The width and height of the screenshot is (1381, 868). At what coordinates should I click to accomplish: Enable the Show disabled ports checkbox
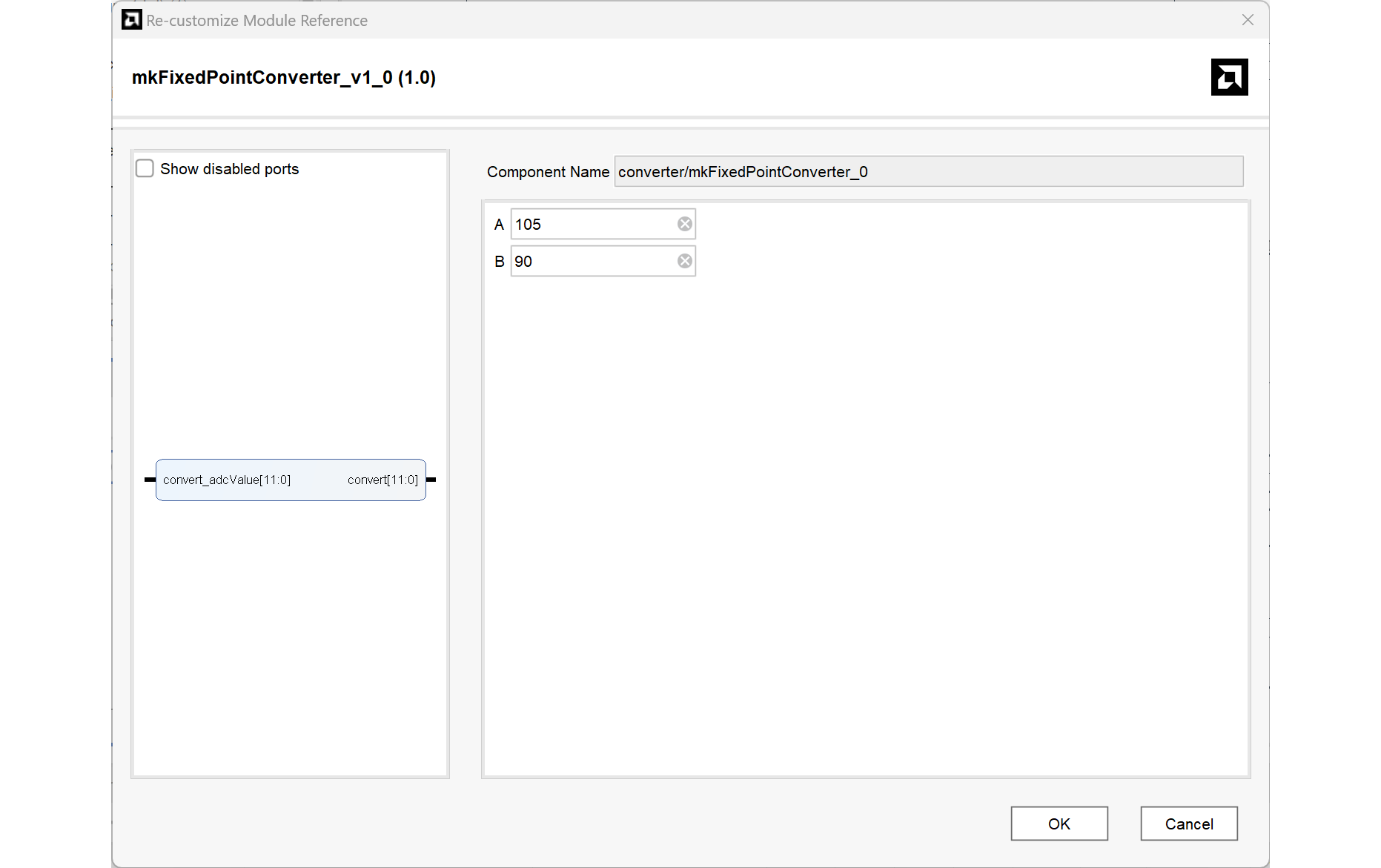[x=145, y=169]
